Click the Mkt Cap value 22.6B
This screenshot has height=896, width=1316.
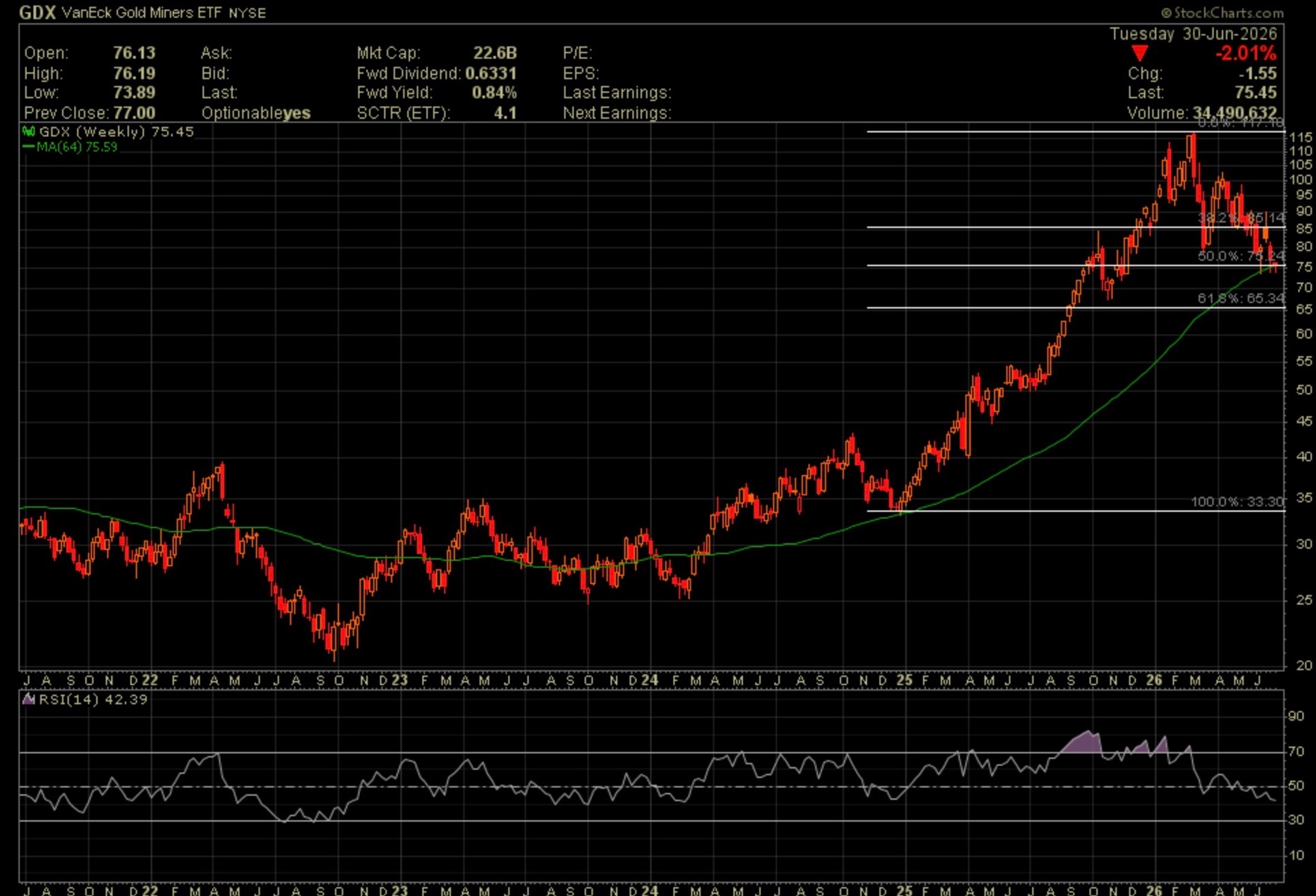click(495, 53)
